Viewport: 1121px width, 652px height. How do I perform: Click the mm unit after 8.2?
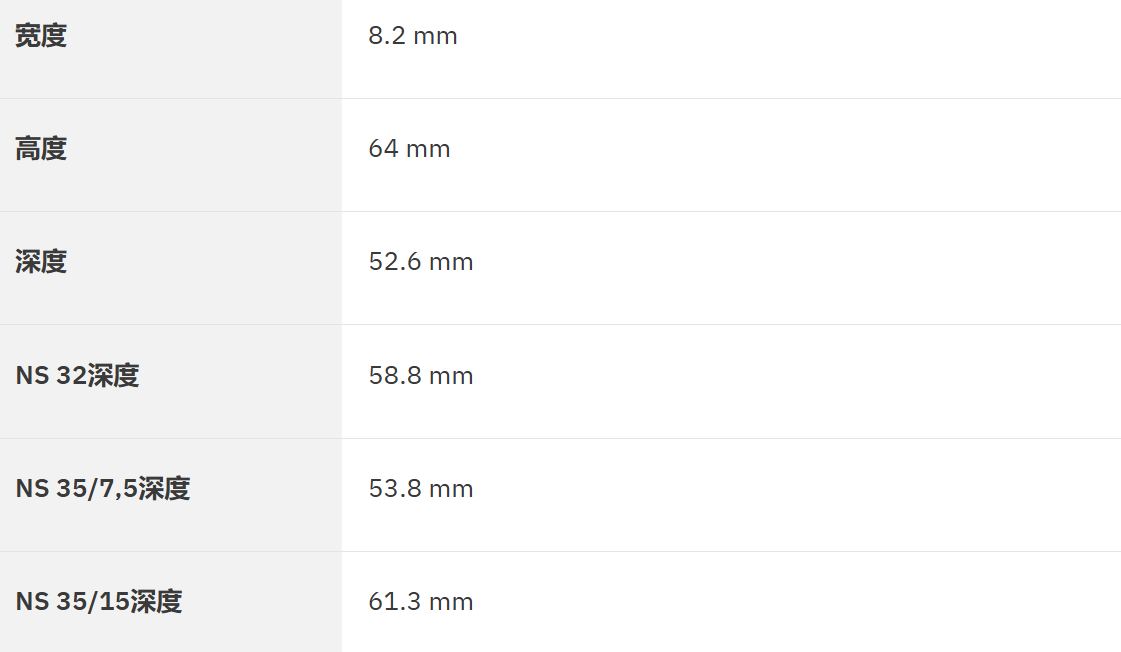(436, 37)
